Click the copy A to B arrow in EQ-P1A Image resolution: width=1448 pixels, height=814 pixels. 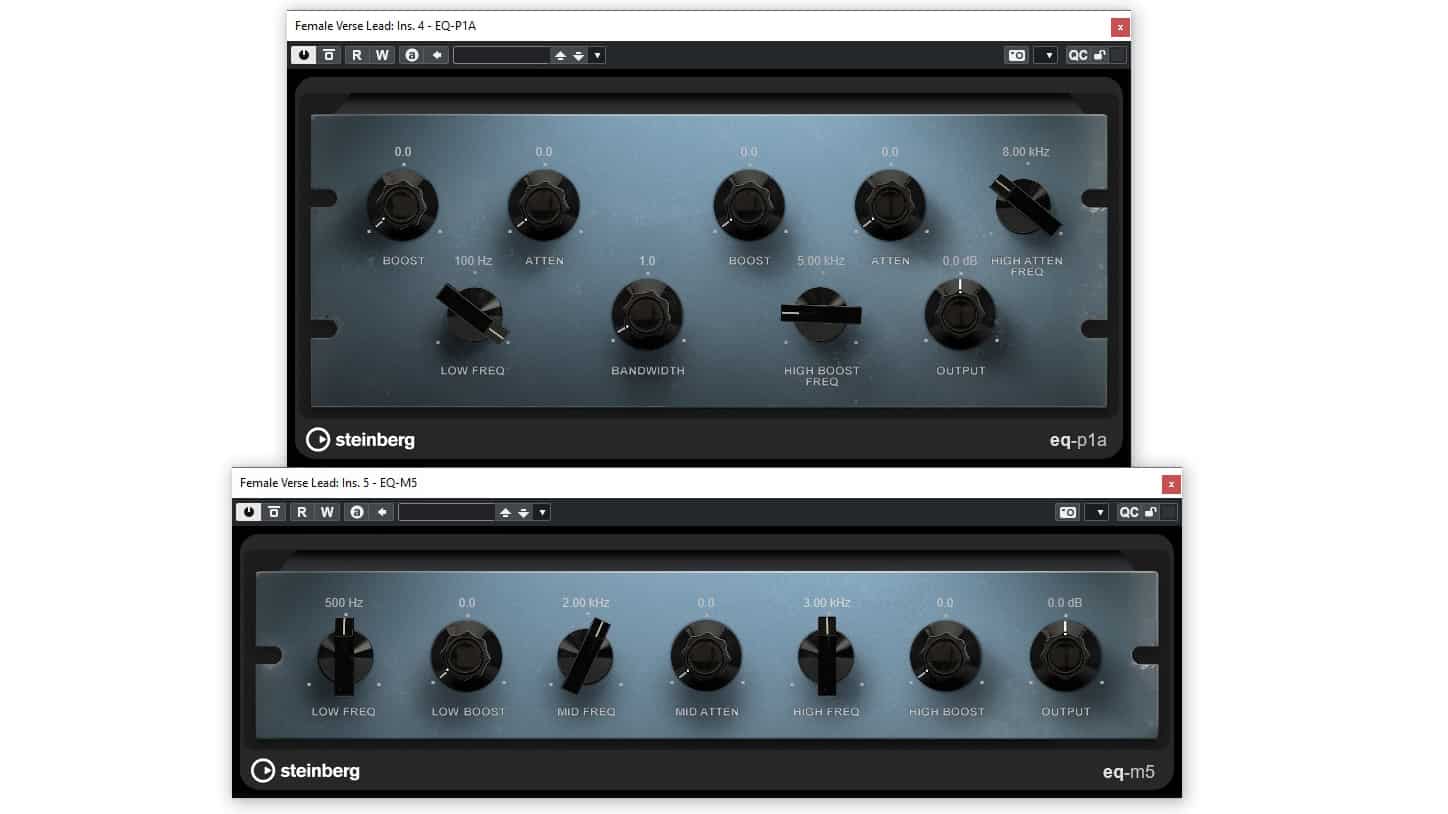click(437, 55)
